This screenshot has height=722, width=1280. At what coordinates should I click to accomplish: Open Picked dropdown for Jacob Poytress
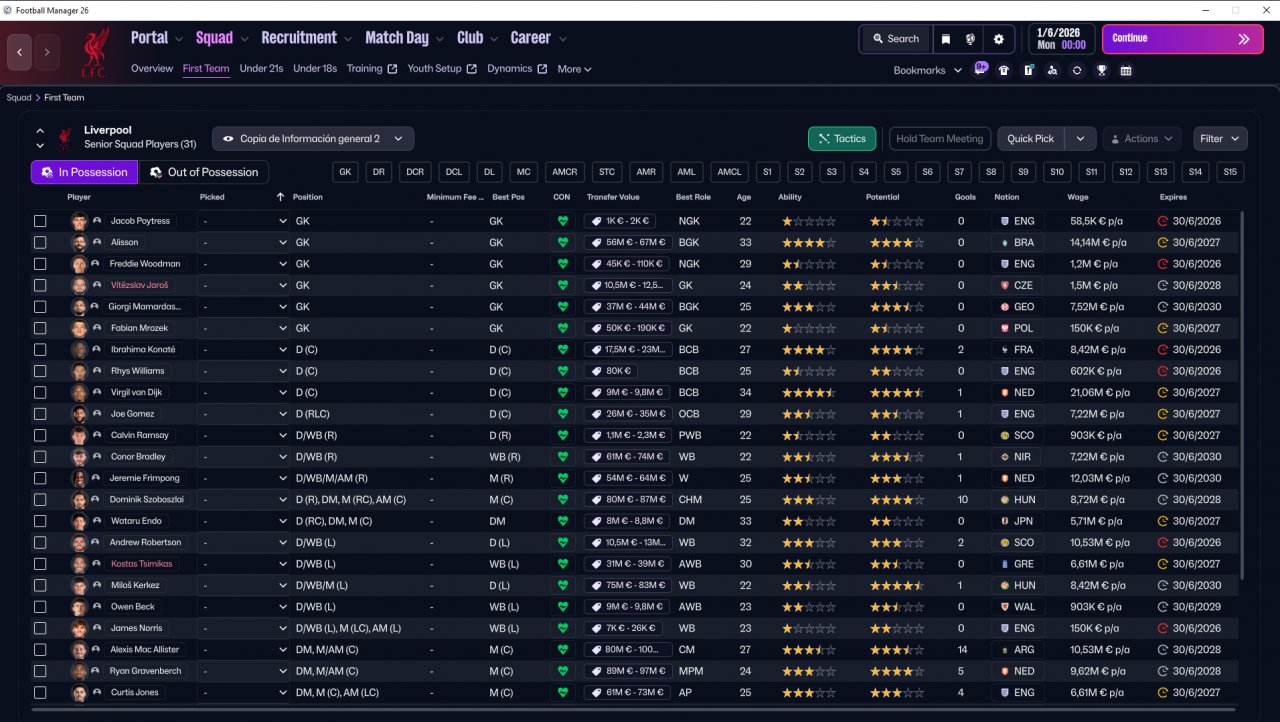coord(243,221)
